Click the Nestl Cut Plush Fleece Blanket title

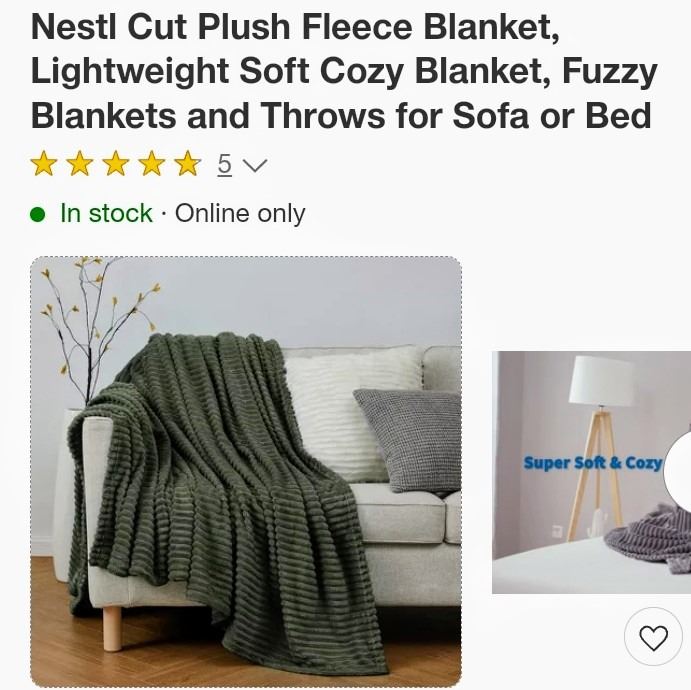(x=344, y=71)
